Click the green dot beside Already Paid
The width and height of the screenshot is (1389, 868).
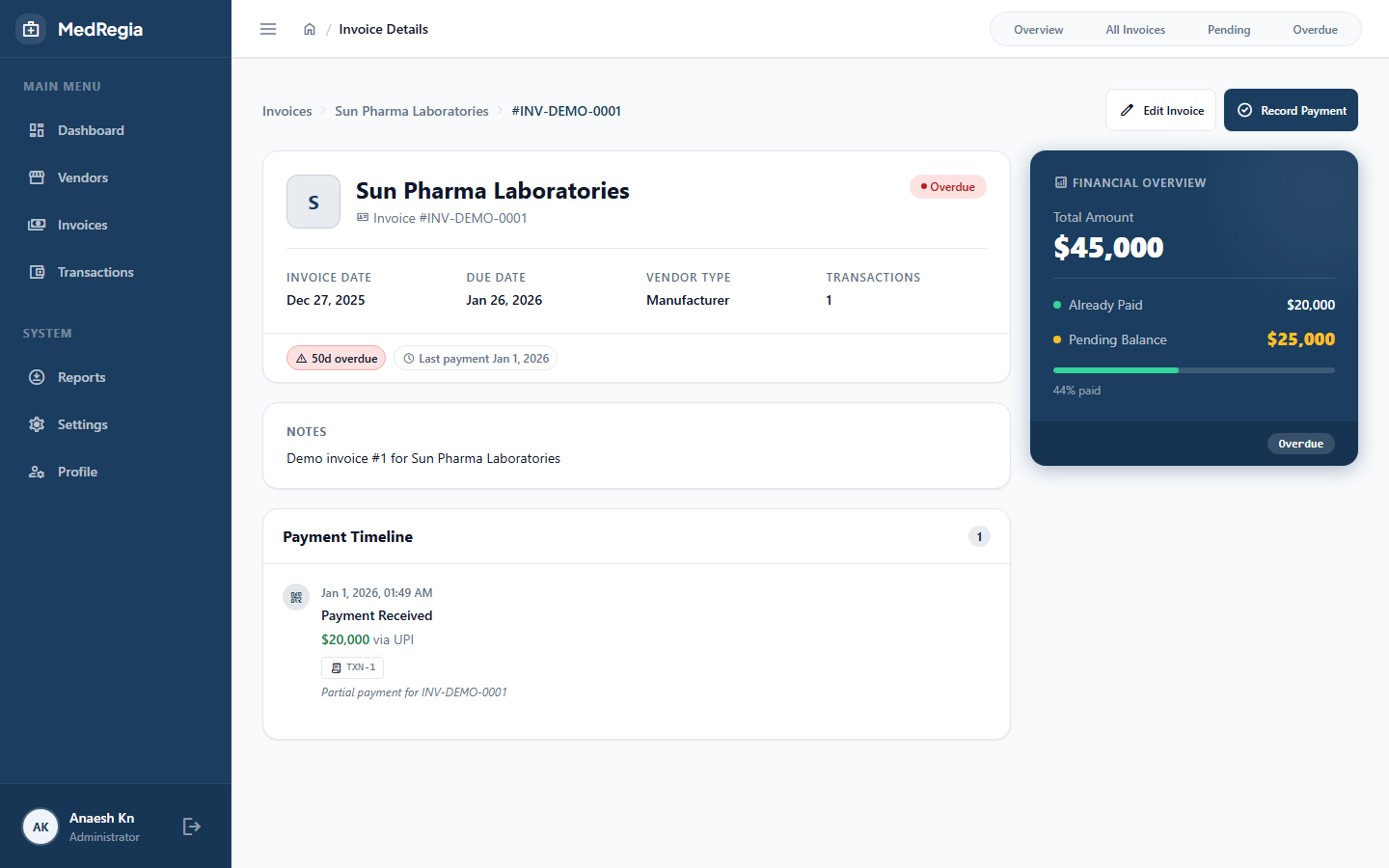[1057, 305]
